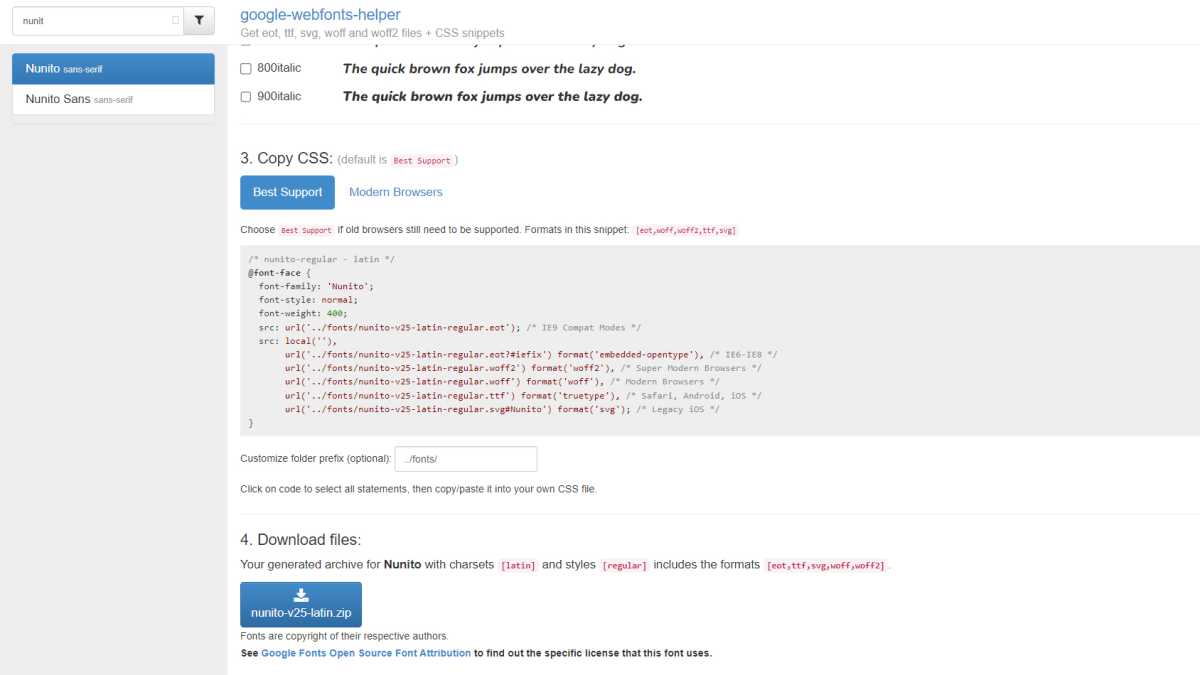Image resolution: width=1200 pixels, height=675 pixels.
Task: Click the "Best Support" tag beside "default is"
Action: click(421, 160)
